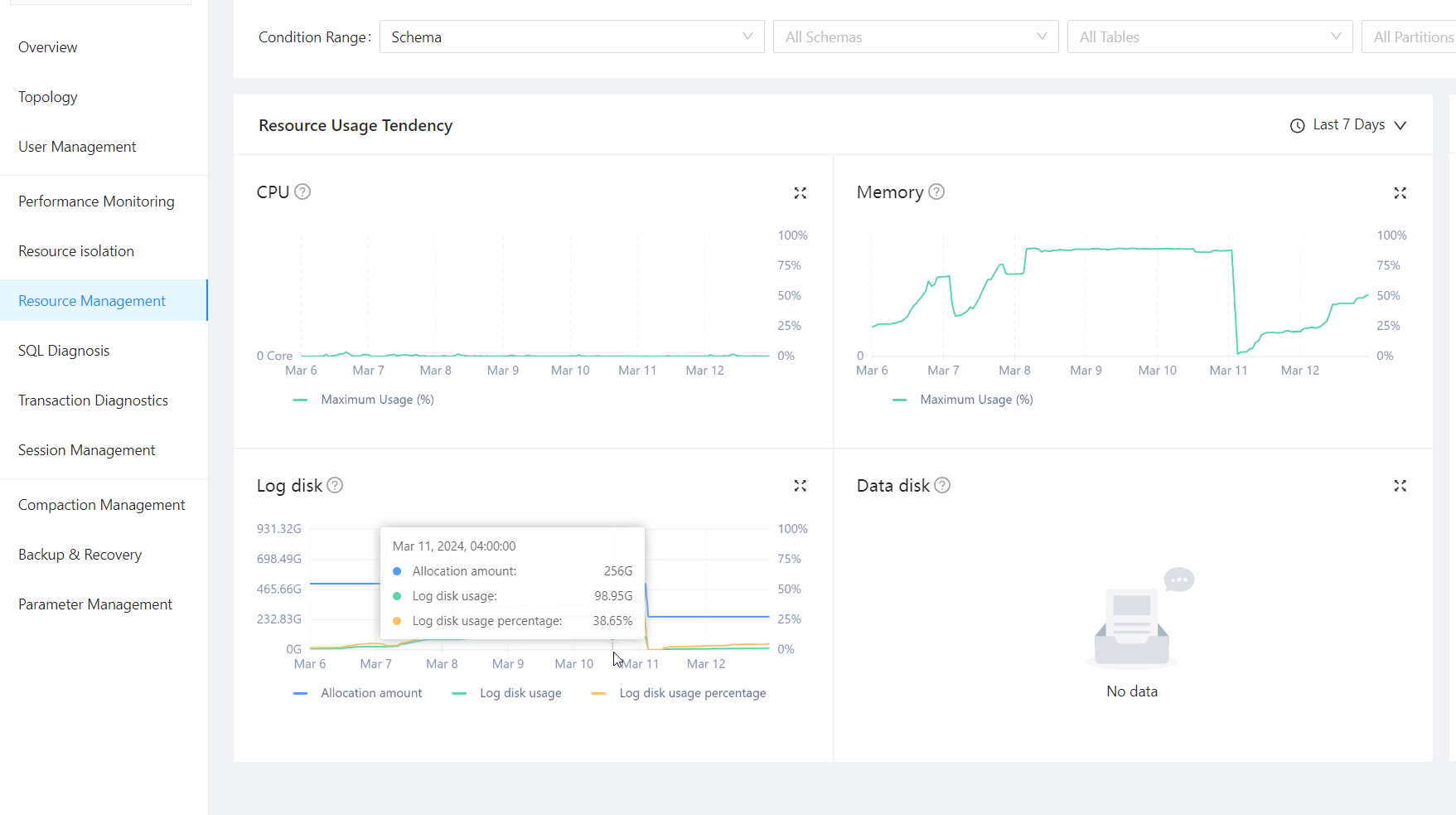Open the All Schemas dropdown
Viewport: 1456px width, 815px height.
click(916, 37)
